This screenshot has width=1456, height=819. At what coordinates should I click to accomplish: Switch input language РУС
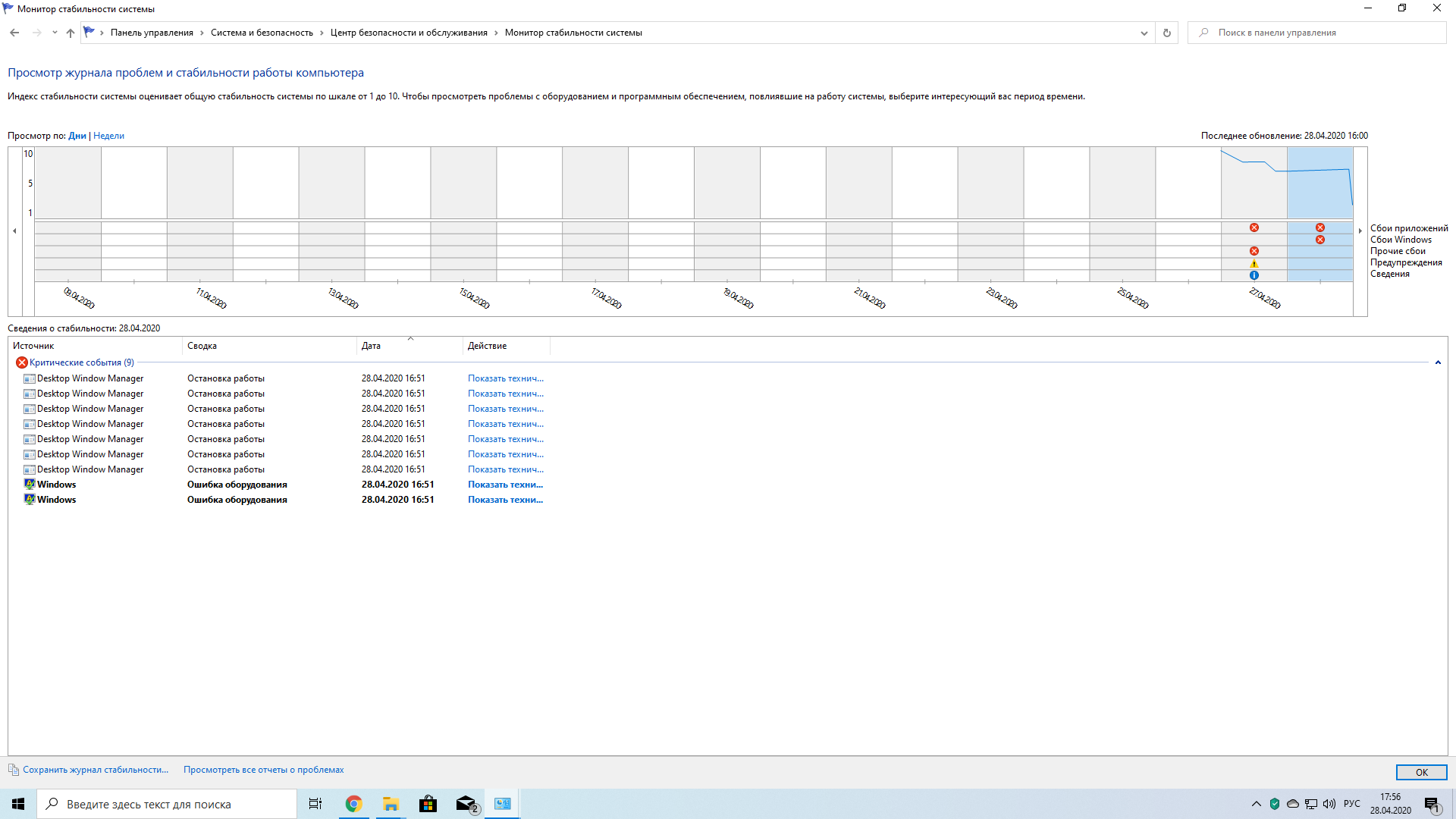tap(1352, 804)
